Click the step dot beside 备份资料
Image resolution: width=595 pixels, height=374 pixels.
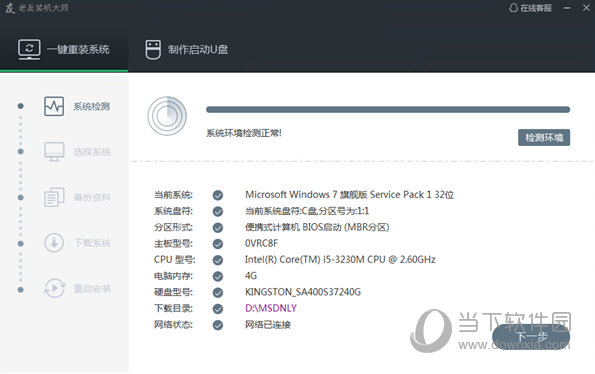(x=20, y=197)
